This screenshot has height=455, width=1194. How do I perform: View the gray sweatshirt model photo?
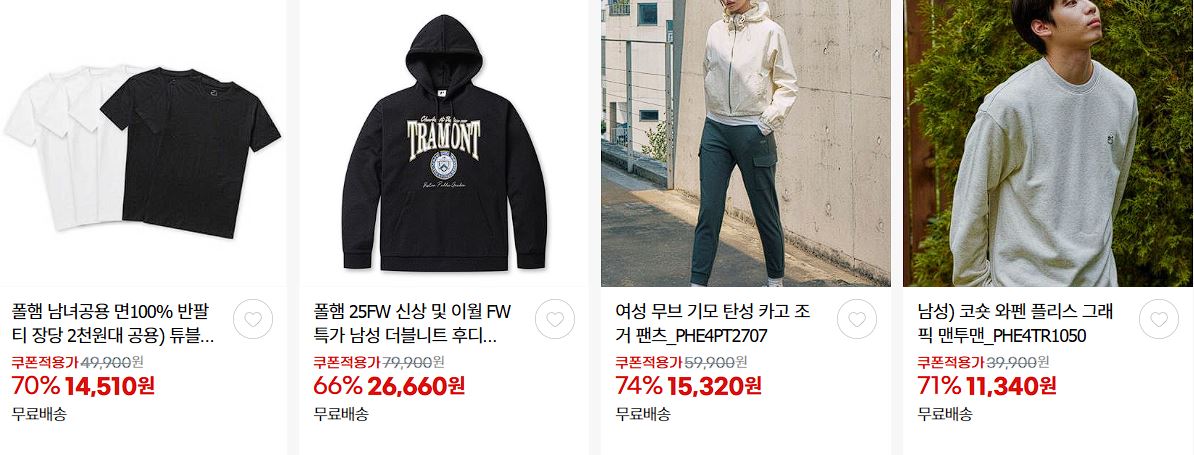click(1049, 143)
